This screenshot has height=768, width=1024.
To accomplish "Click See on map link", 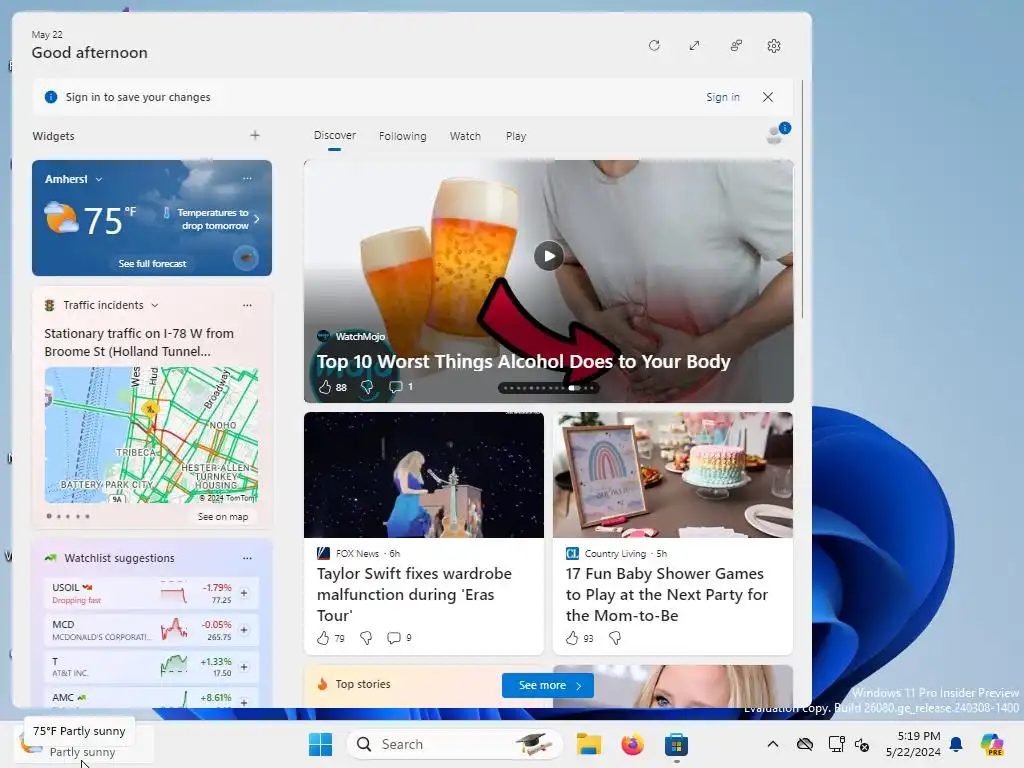I will pos(223,517).
